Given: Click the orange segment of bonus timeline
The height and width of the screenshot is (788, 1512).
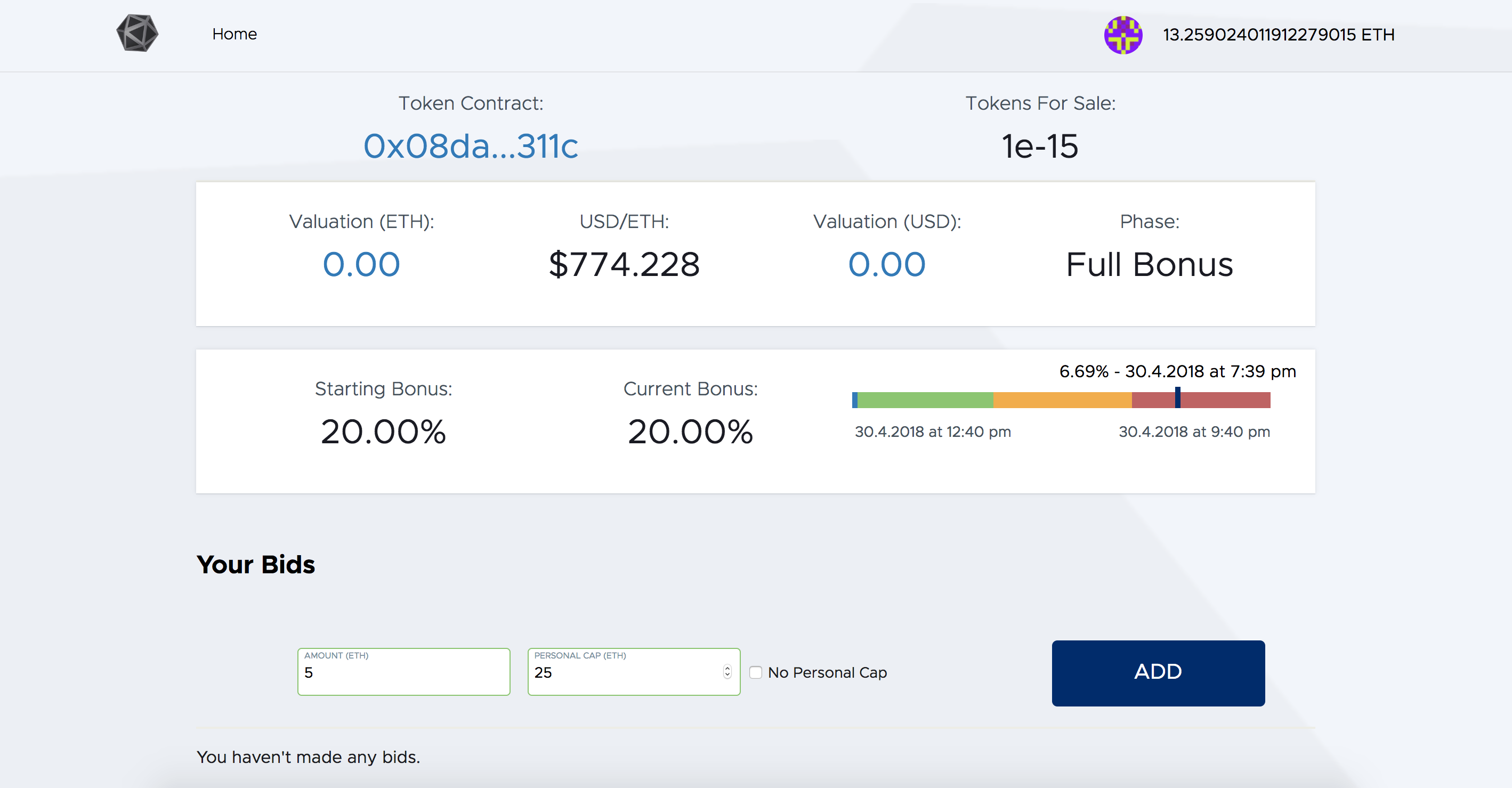Looking at the screenshot, I should tap(1062, 400).
